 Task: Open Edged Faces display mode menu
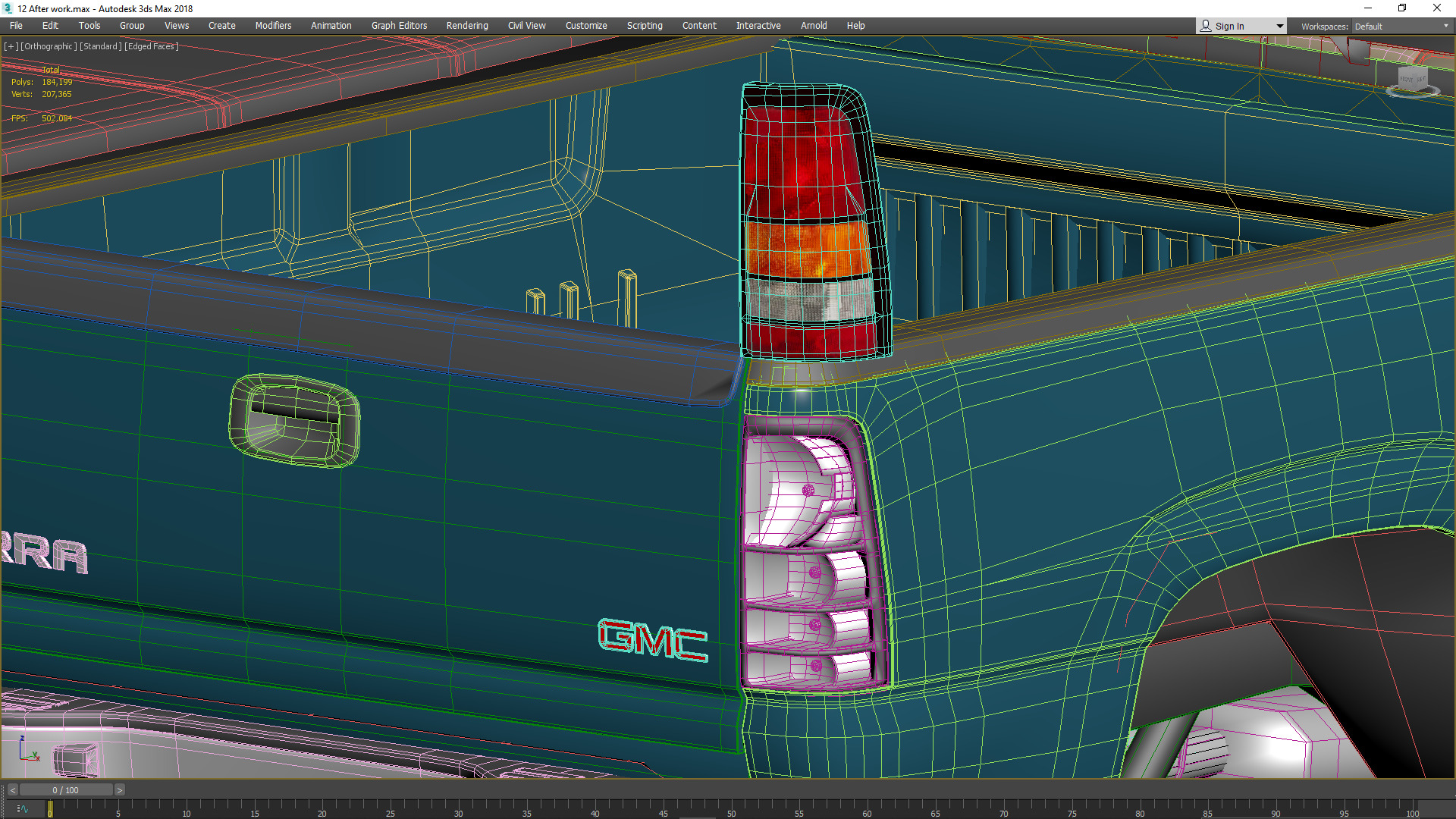point(152,46)
